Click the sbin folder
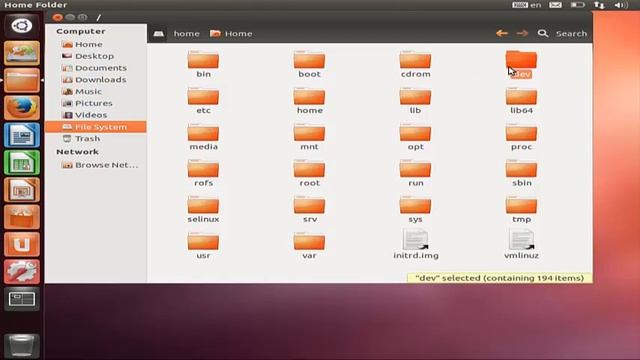The height and width of the screenshot is (360, 640). pos(521,173)
